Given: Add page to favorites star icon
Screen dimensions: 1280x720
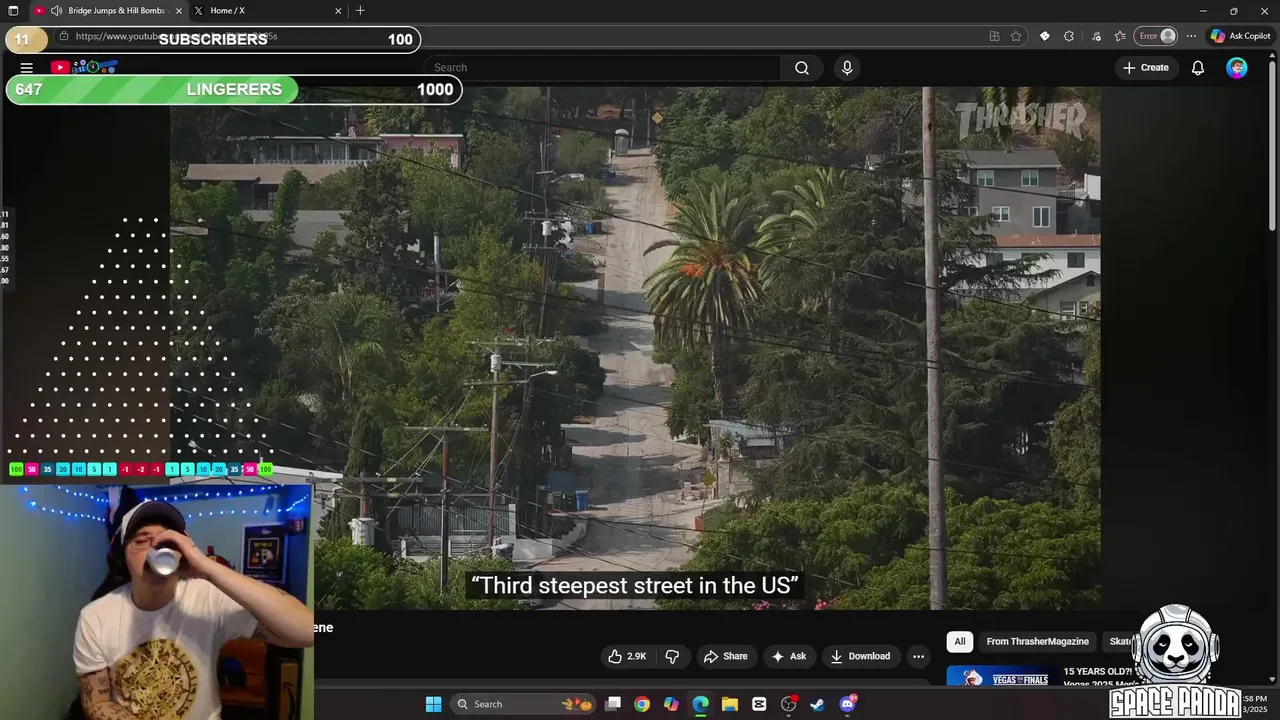Looking at the screenshot, I should [1016, 36].
